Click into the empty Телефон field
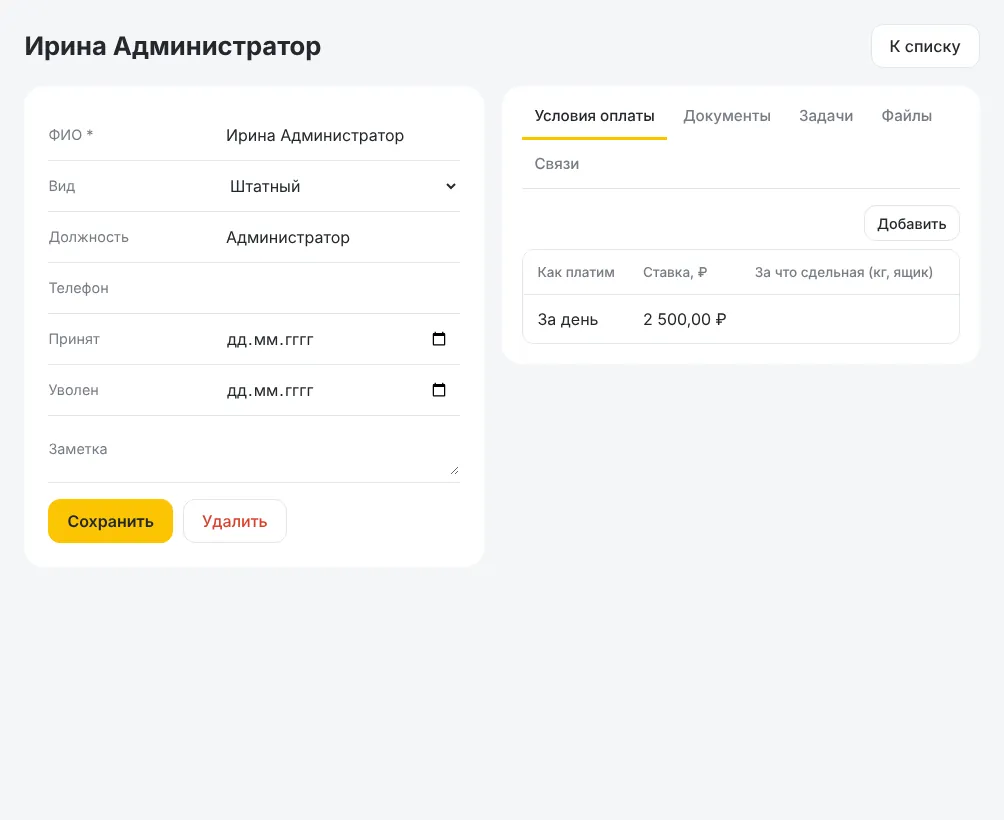 pyautogui.click(x=342, y=288)
